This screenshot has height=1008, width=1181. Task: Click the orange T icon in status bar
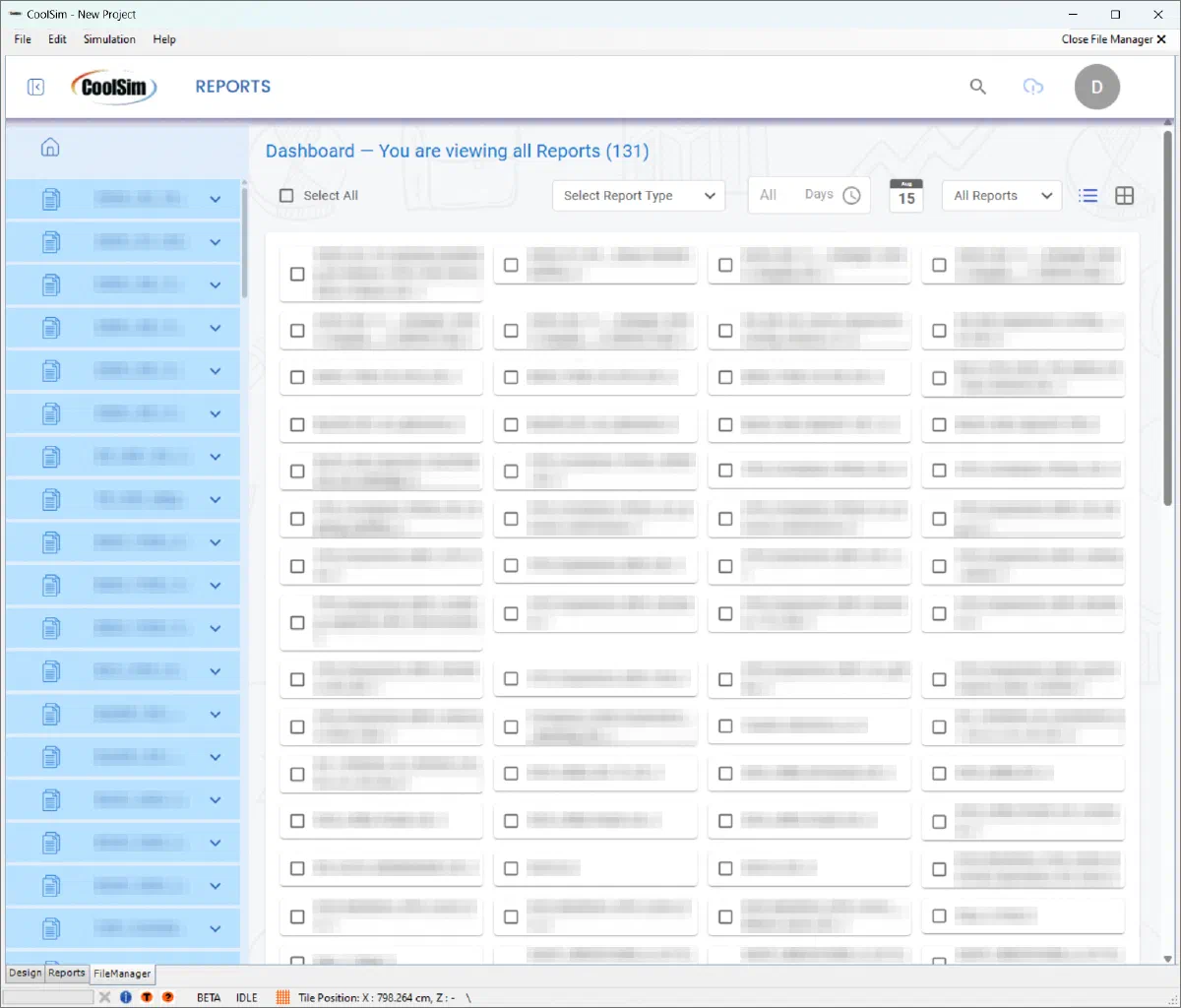point(147,997)
